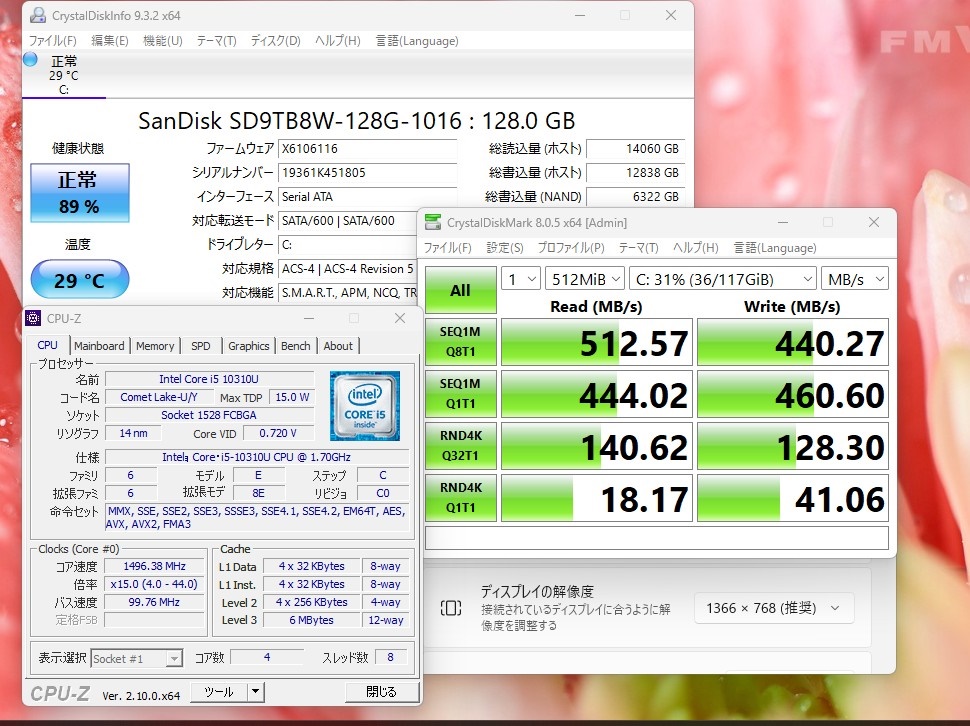
Task: Open ディスク(D) menu in CrystalDiskInfo
Action: (275, 41)
